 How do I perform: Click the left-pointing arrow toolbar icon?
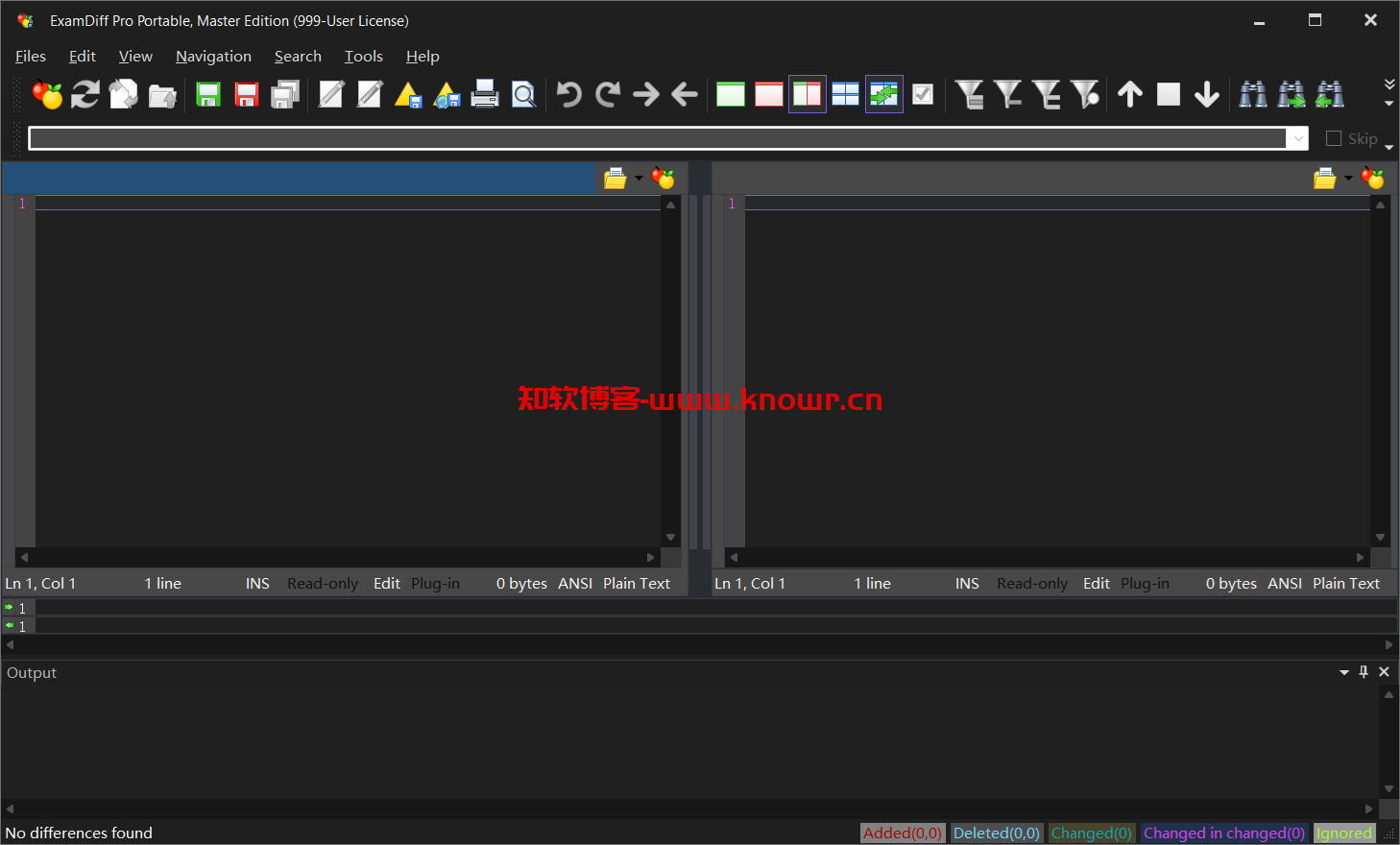[x=685, y=94]
